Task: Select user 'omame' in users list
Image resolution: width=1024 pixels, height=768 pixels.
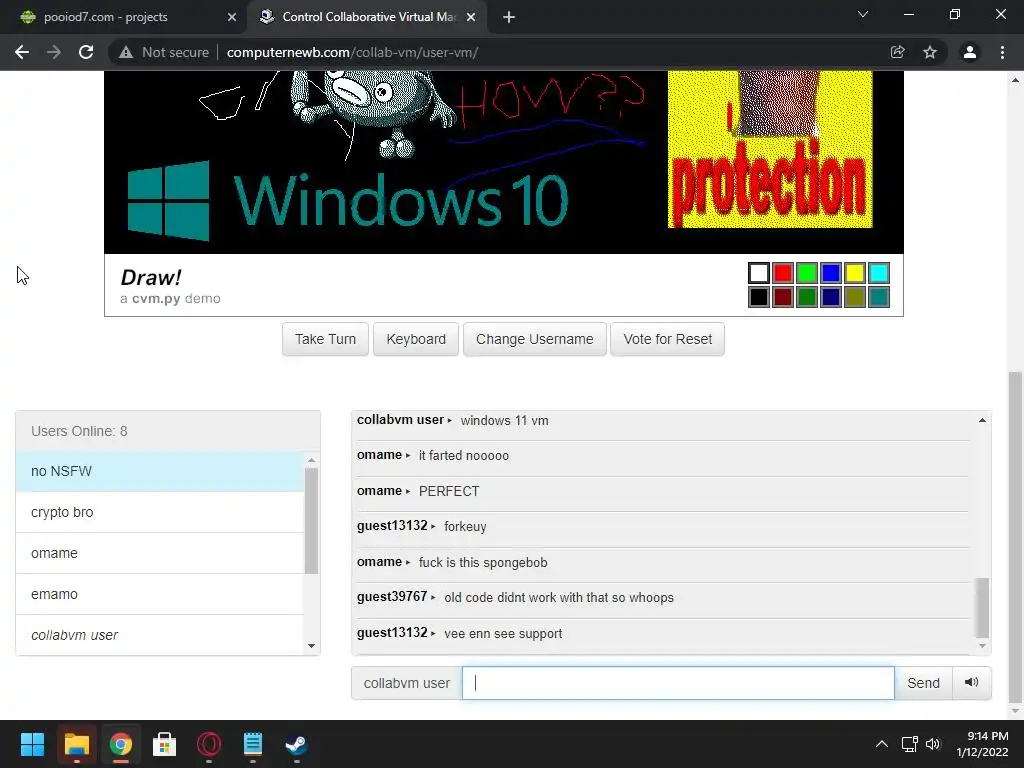Action: tap(159, 553)
